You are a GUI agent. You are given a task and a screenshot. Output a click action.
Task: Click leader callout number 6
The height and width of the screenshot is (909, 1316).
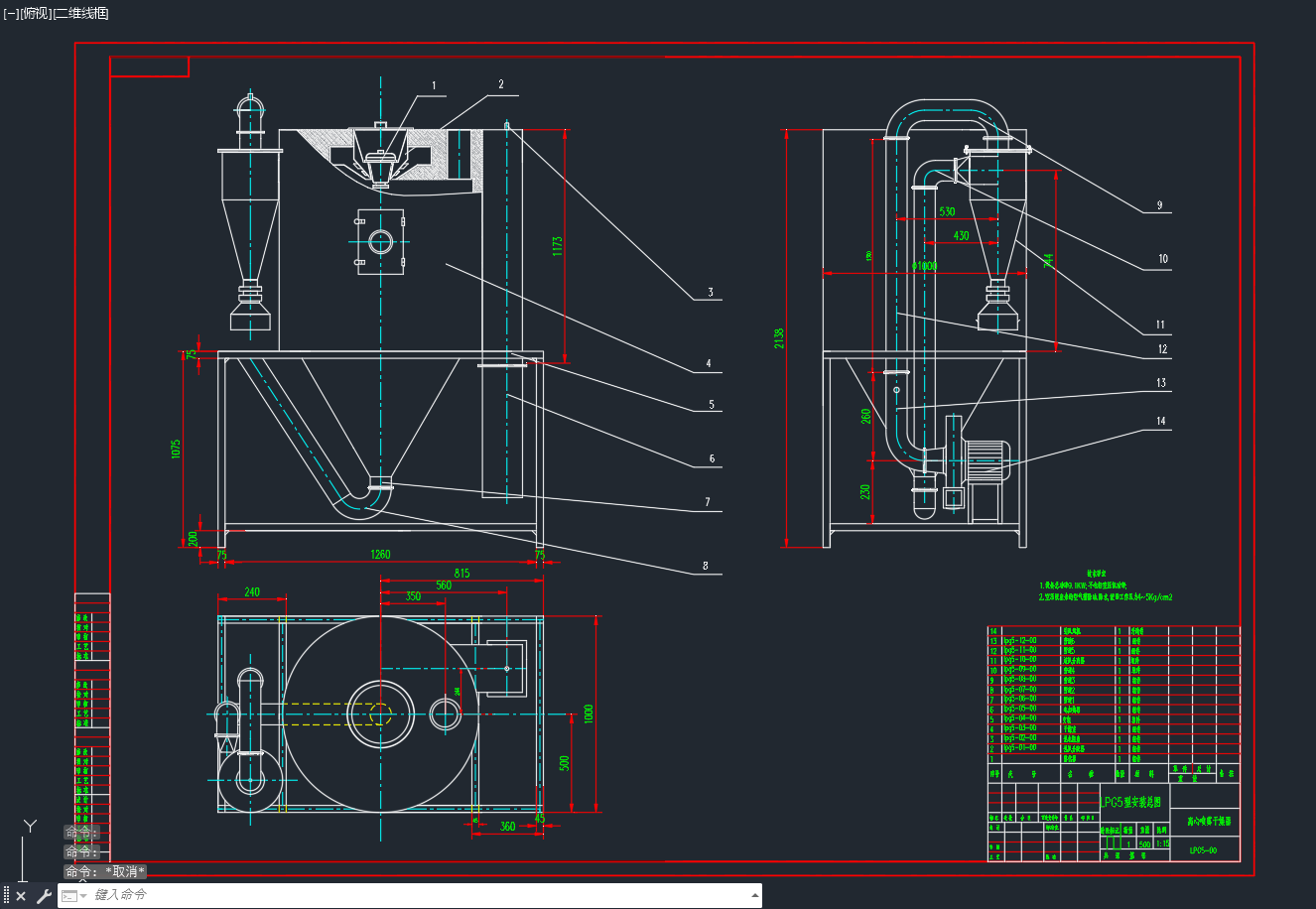click(712, 458)
